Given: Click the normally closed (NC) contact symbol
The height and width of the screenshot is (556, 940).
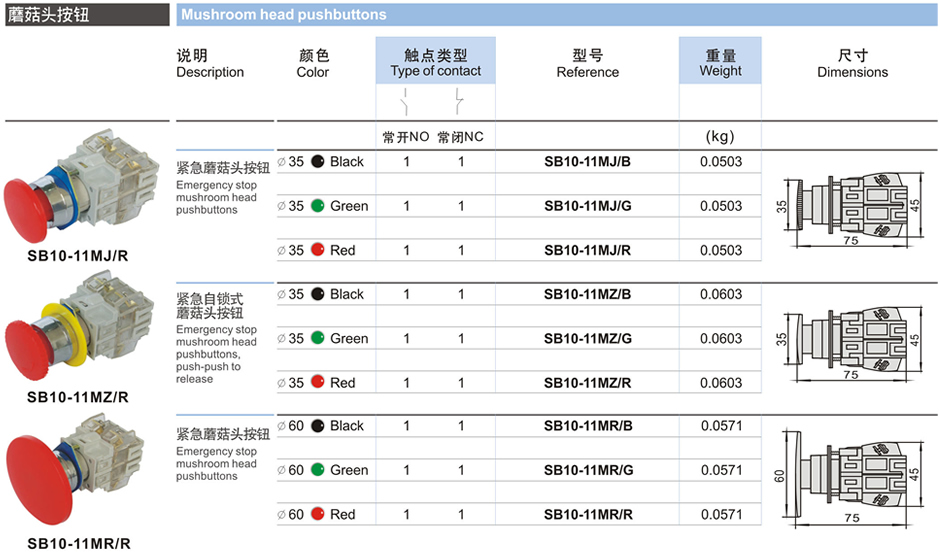Looking at the screenshot, I should click(x=459, y=102).
